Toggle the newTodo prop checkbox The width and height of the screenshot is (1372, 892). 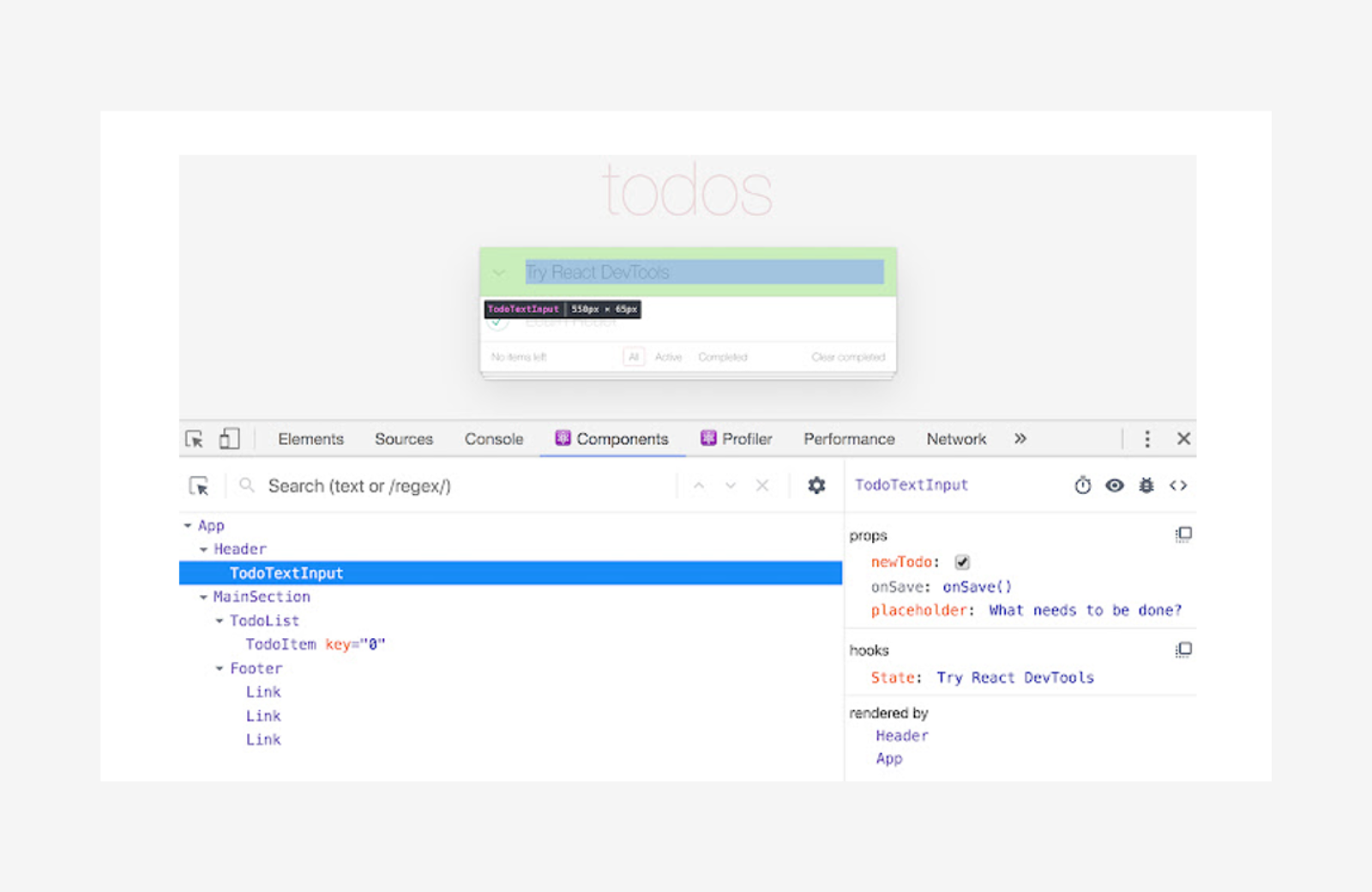[x=961, y=562]
